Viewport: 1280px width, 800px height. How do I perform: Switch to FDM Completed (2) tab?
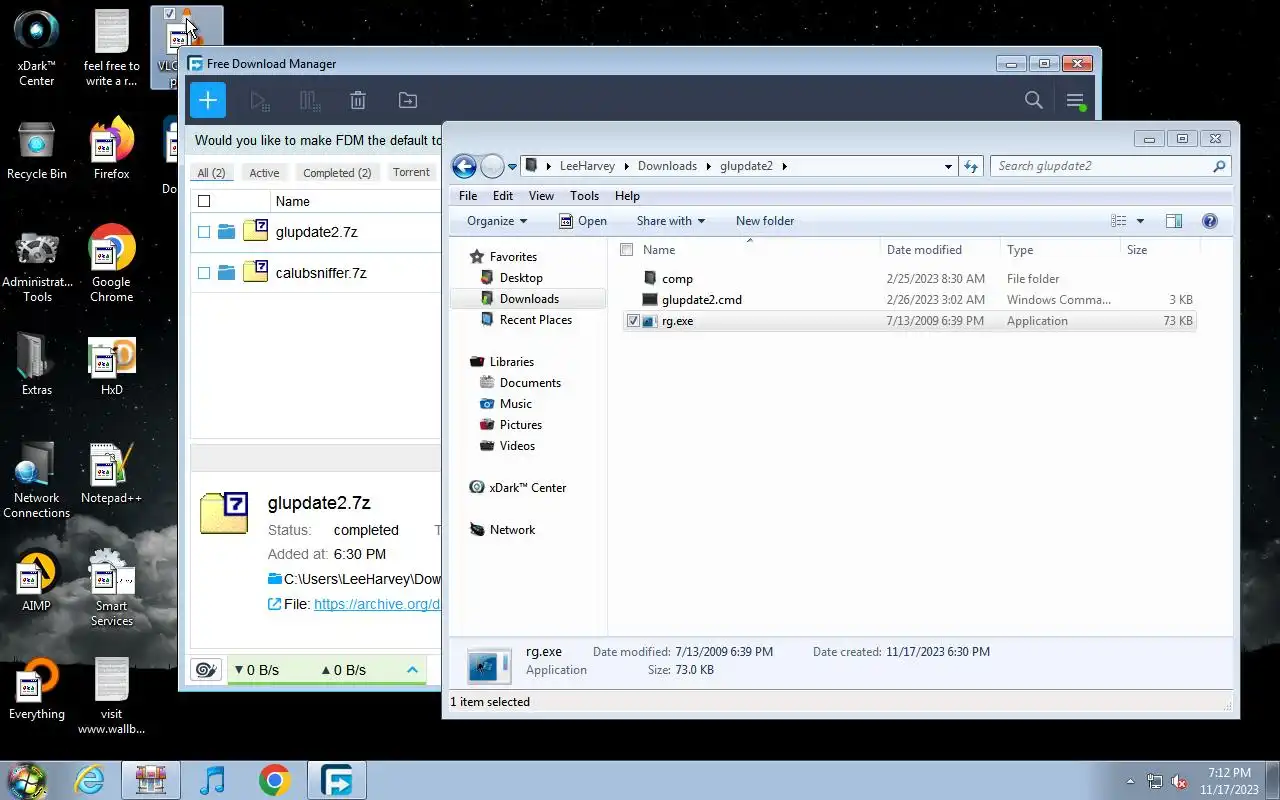[x=337, y=173]
